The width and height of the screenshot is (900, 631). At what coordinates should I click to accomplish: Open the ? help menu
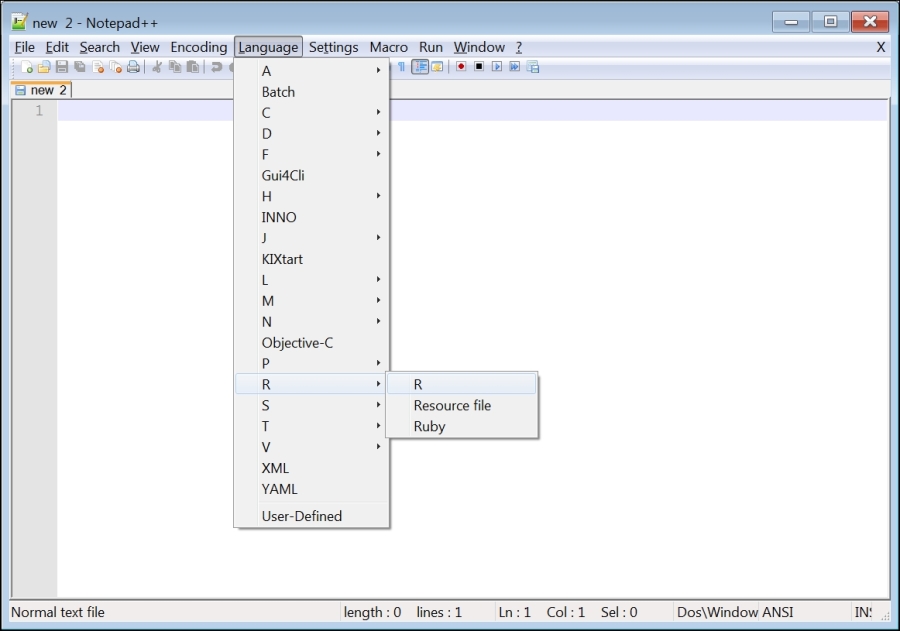click(519, 47)
